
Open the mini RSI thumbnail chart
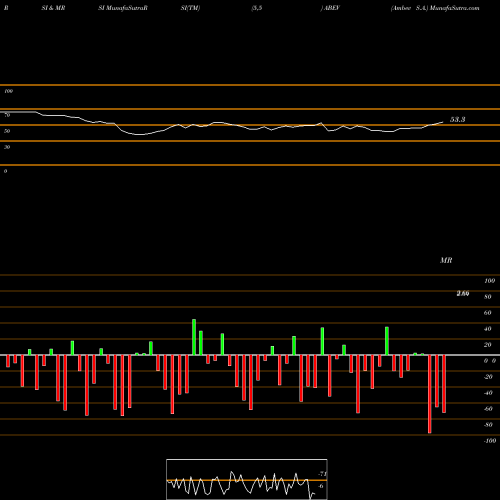(x=247, y=479)
